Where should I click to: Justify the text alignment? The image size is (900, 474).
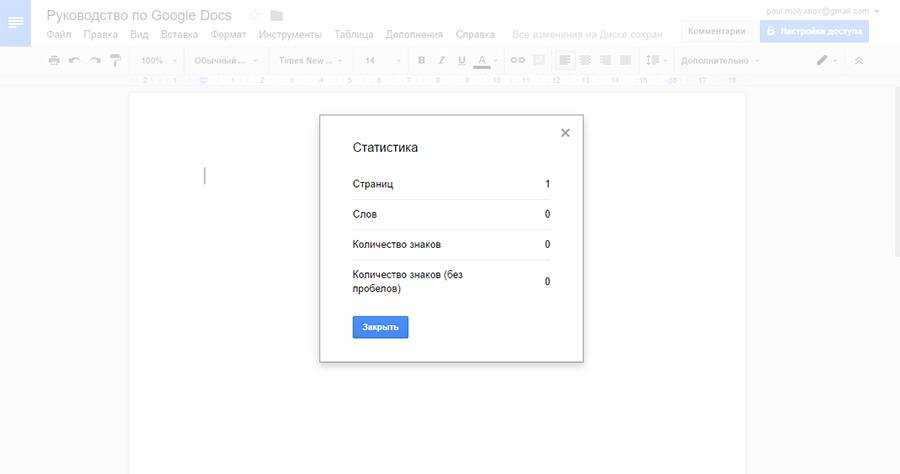[626, 60]
